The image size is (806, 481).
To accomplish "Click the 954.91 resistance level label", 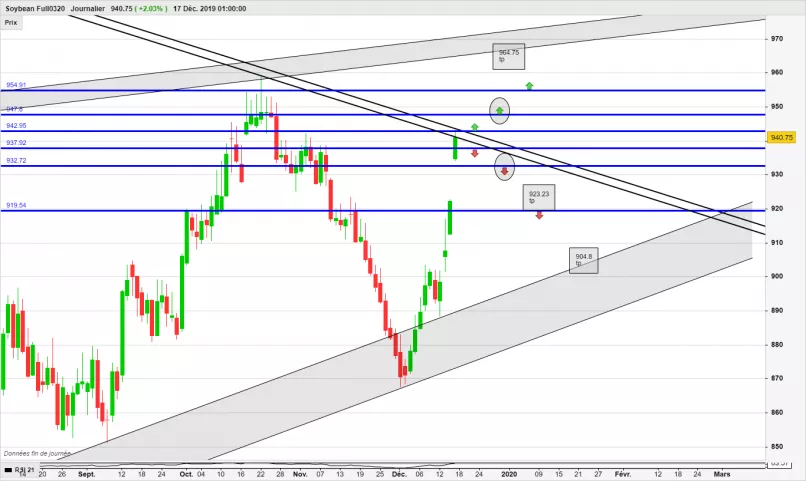I will tap(16, 85).
